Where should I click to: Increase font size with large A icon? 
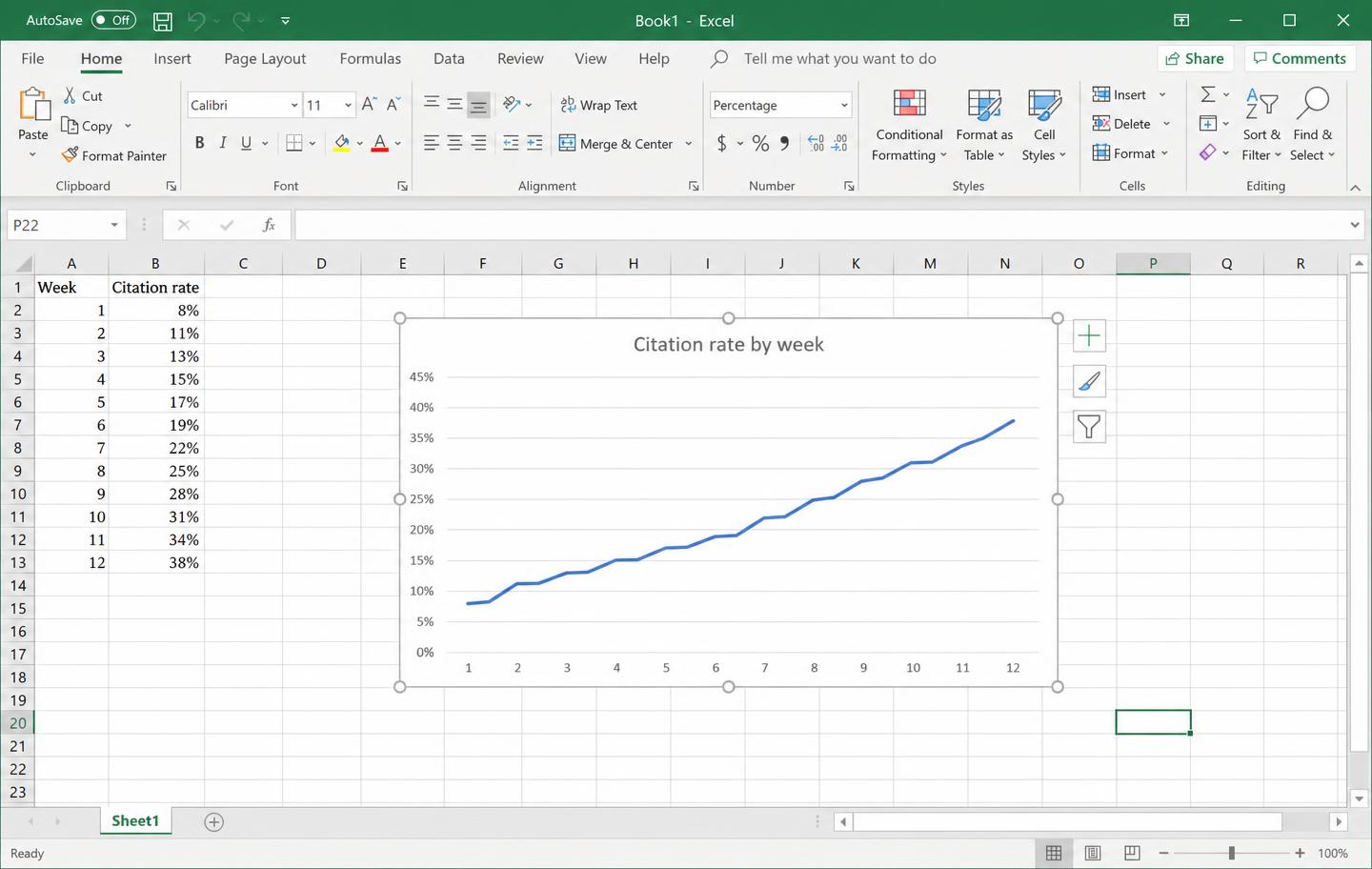pos(369,105)
